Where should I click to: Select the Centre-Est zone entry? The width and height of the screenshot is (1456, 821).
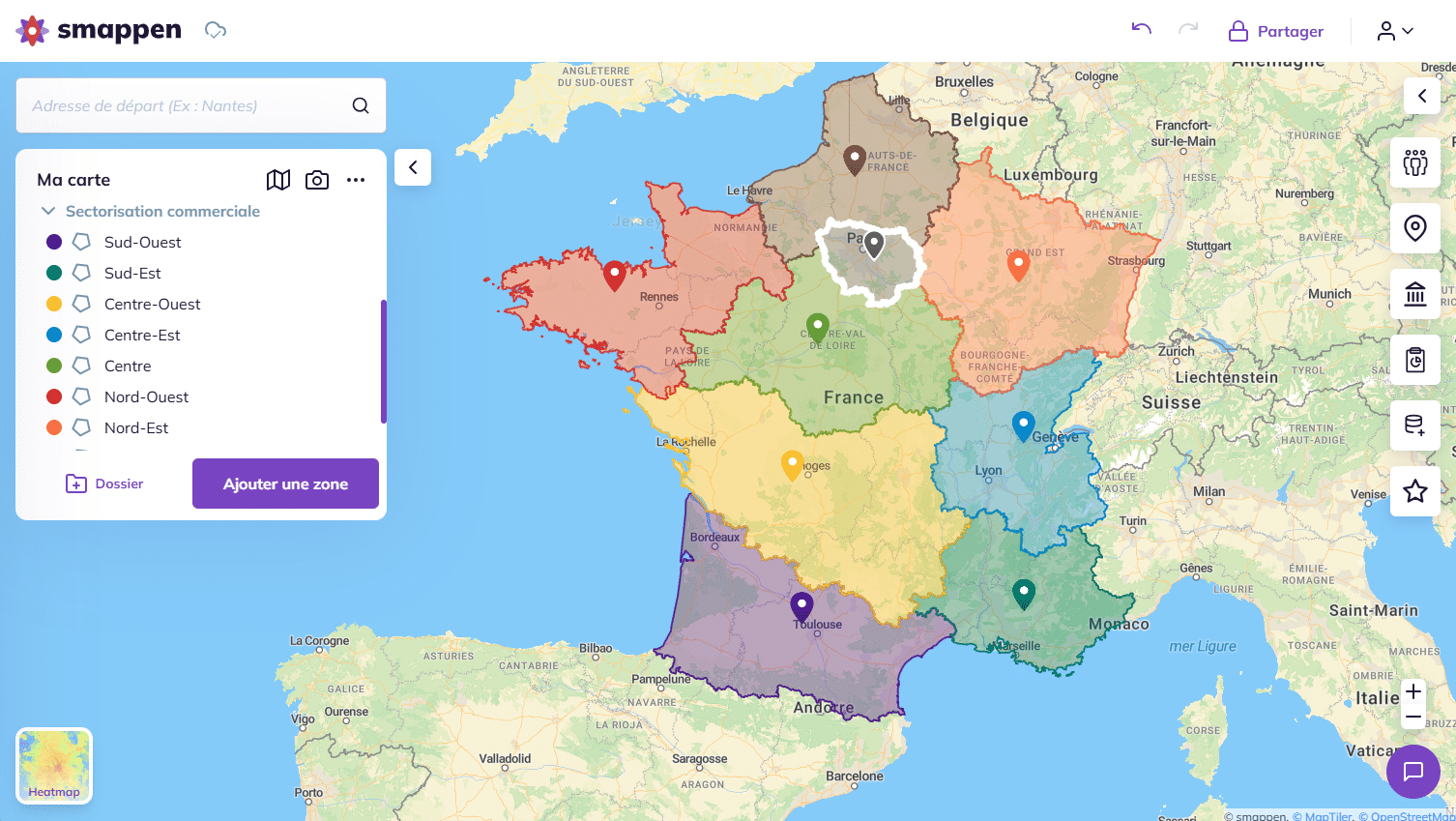pyautogui.click(x=142, y=335)
